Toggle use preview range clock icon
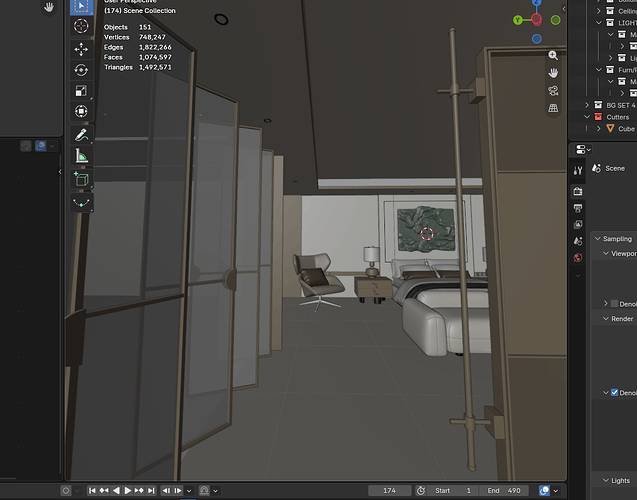637x500 pixels. pos(421,490)
